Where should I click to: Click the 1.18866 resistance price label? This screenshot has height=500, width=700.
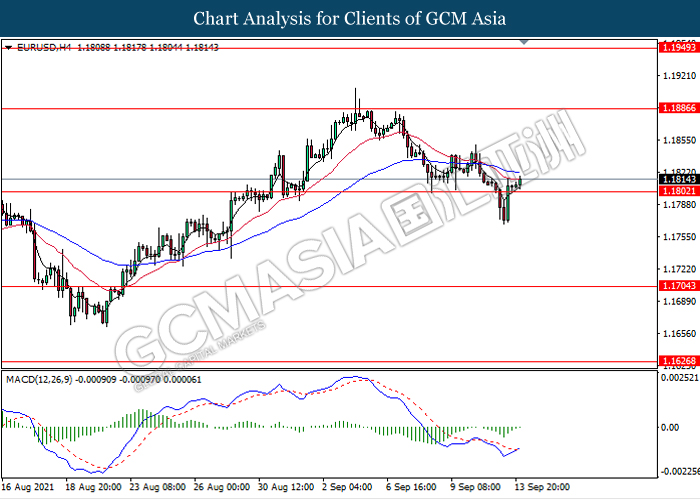coord(679,108)
